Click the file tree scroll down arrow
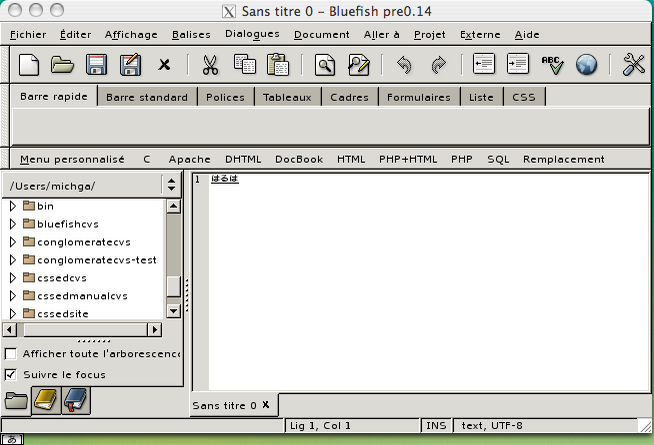The image size is (654, 445). click(x=173, y=311)
